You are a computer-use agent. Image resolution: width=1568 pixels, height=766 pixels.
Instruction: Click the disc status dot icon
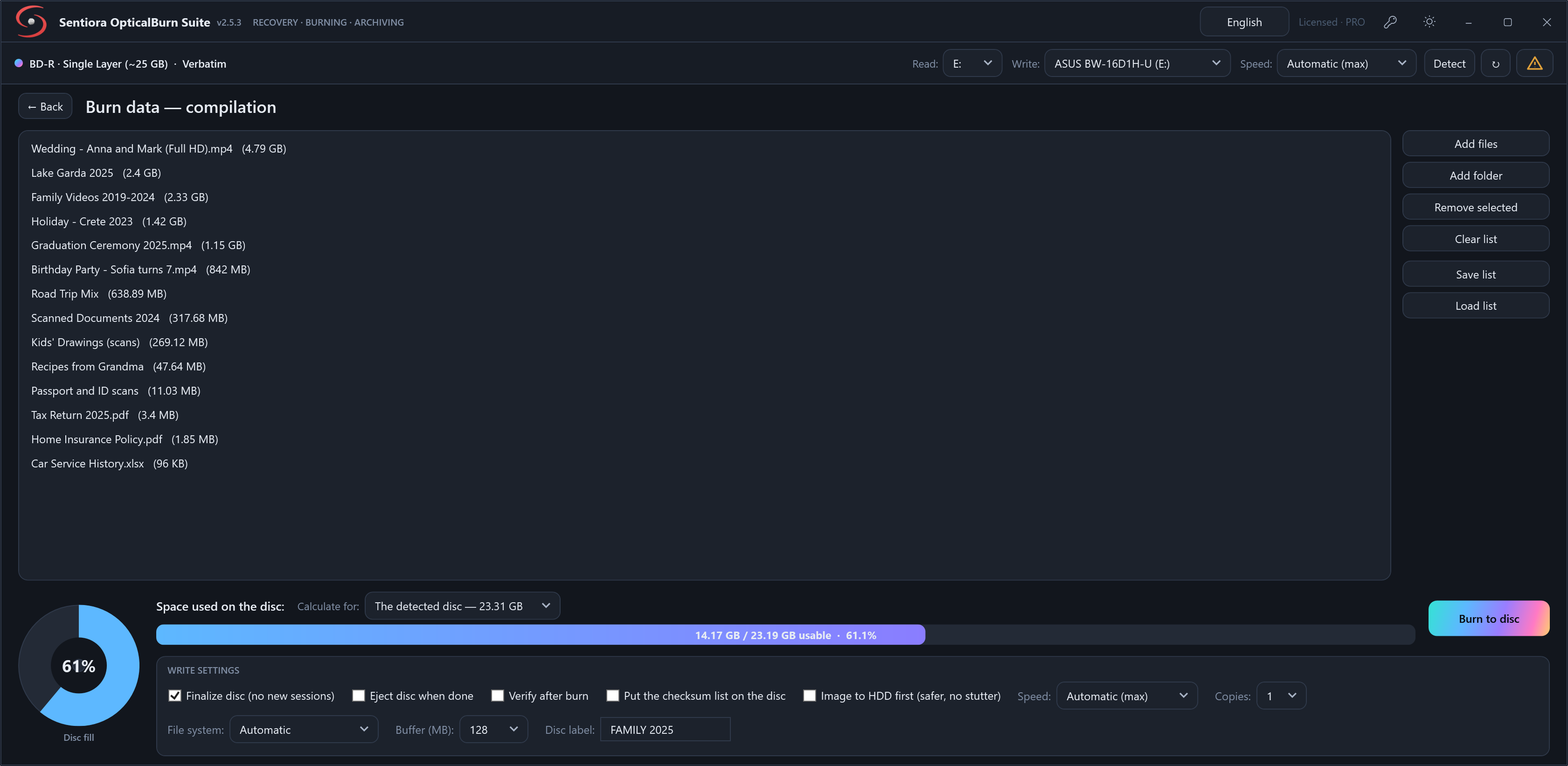pos(19,63)
